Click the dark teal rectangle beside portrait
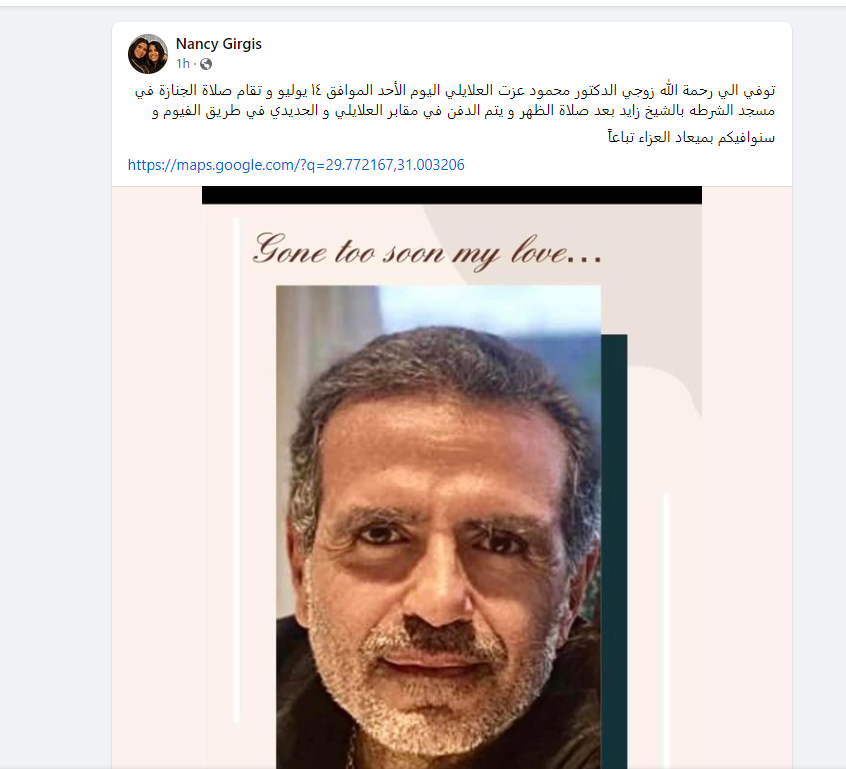This screenshot has width=846, height=769. [x=614, y=552]
